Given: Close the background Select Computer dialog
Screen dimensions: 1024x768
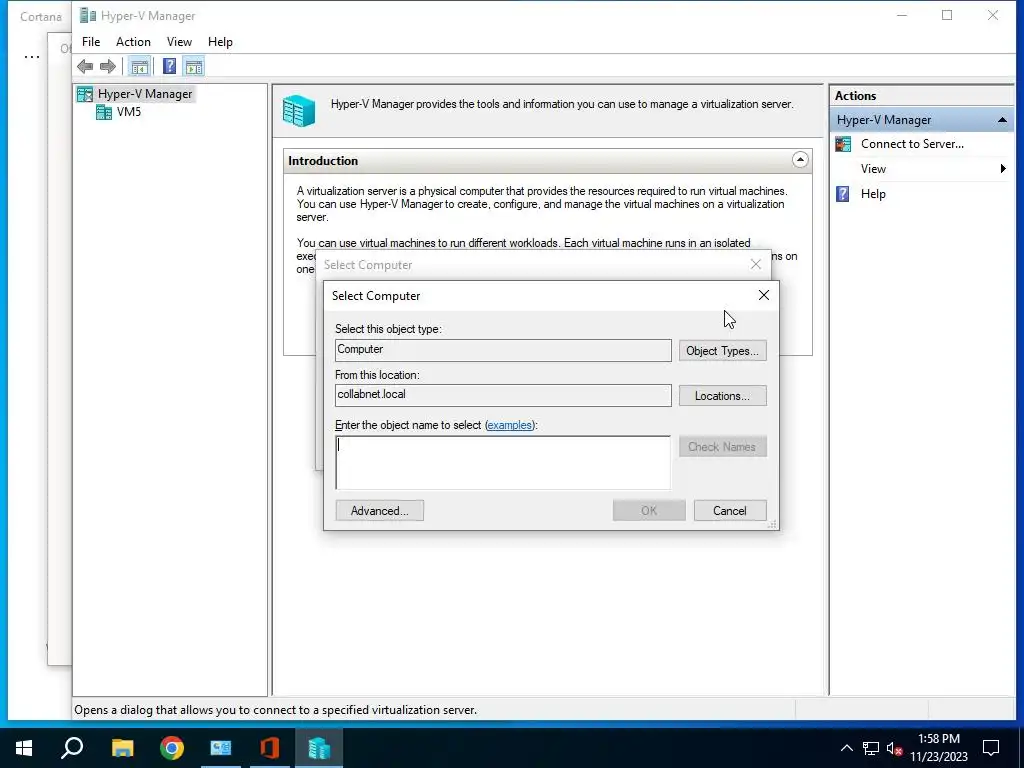Looking at the screenshot, I should point(756,264).
